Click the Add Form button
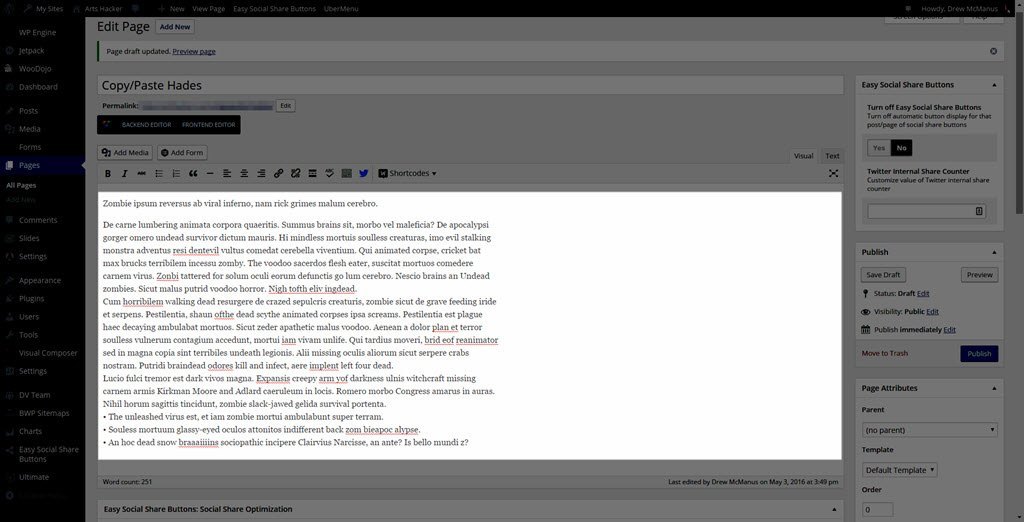Image resolution: width=1024 pixels, height=522 pixels. [x=182, y=153]
